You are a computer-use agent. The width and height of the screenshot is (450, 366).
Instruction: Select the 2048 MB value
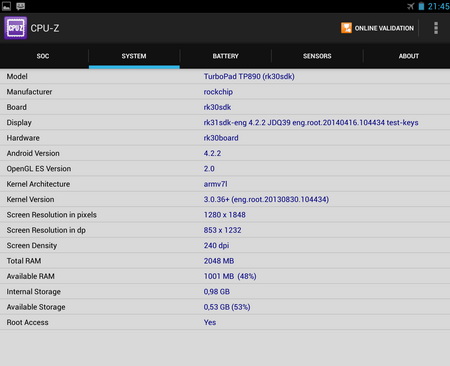point(219,261)
